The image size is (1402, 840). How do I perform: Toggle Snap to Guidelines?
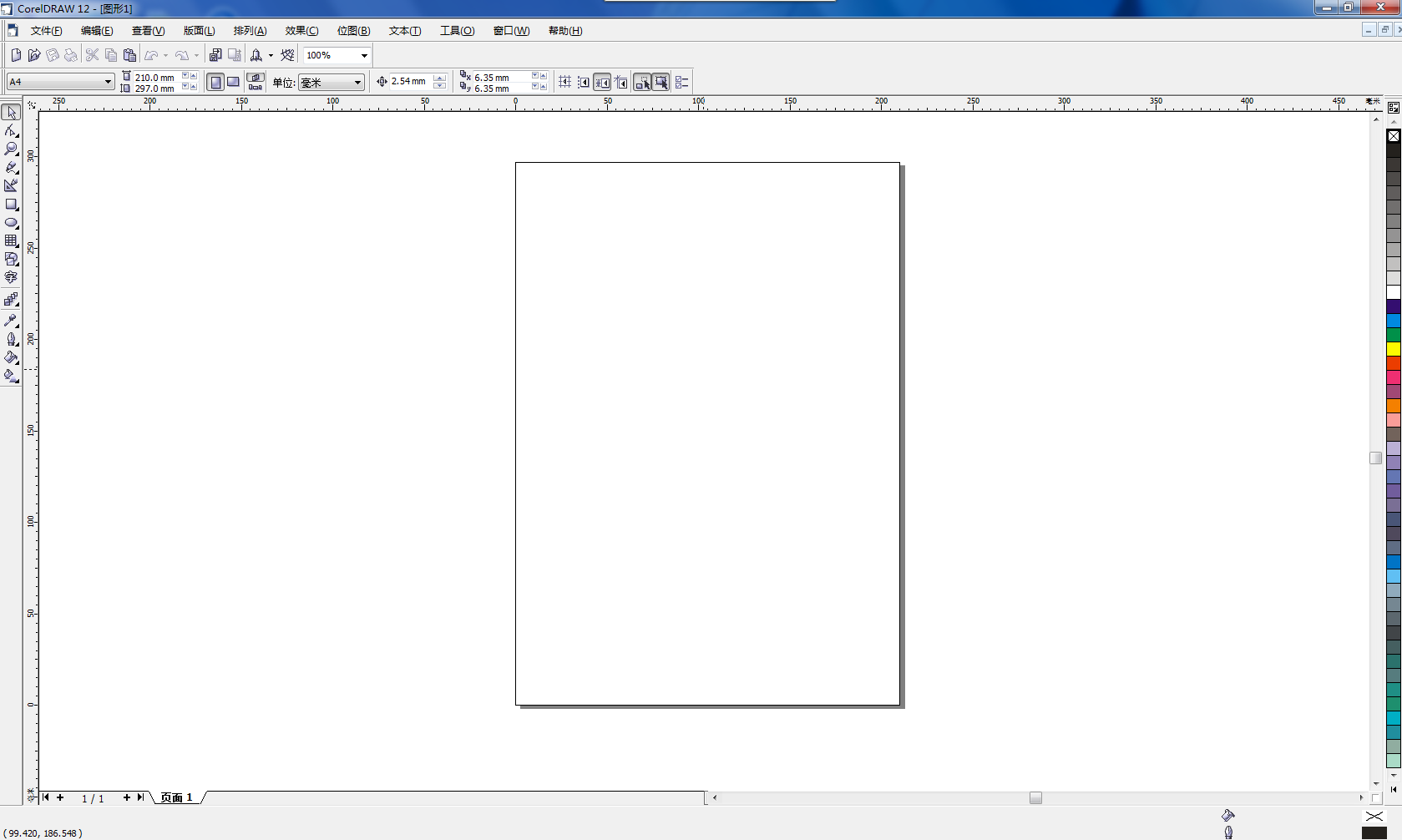click(x=584, y=82)
